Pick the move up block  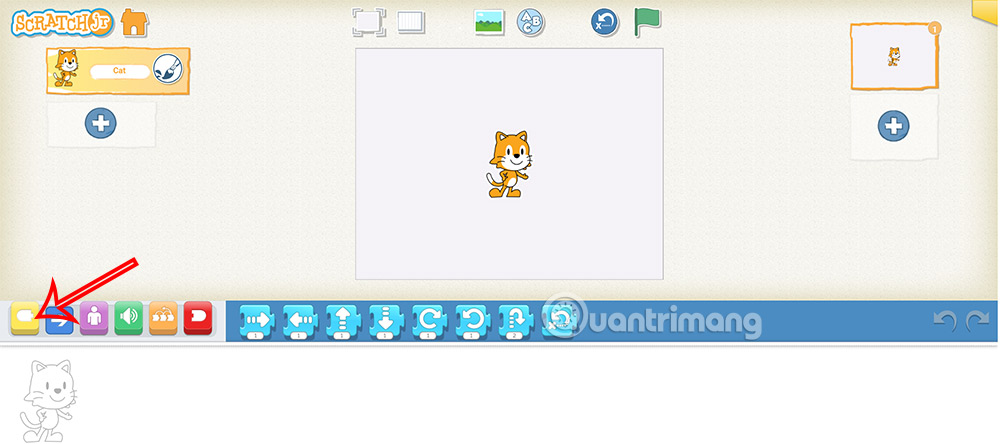tap(343, 321)
